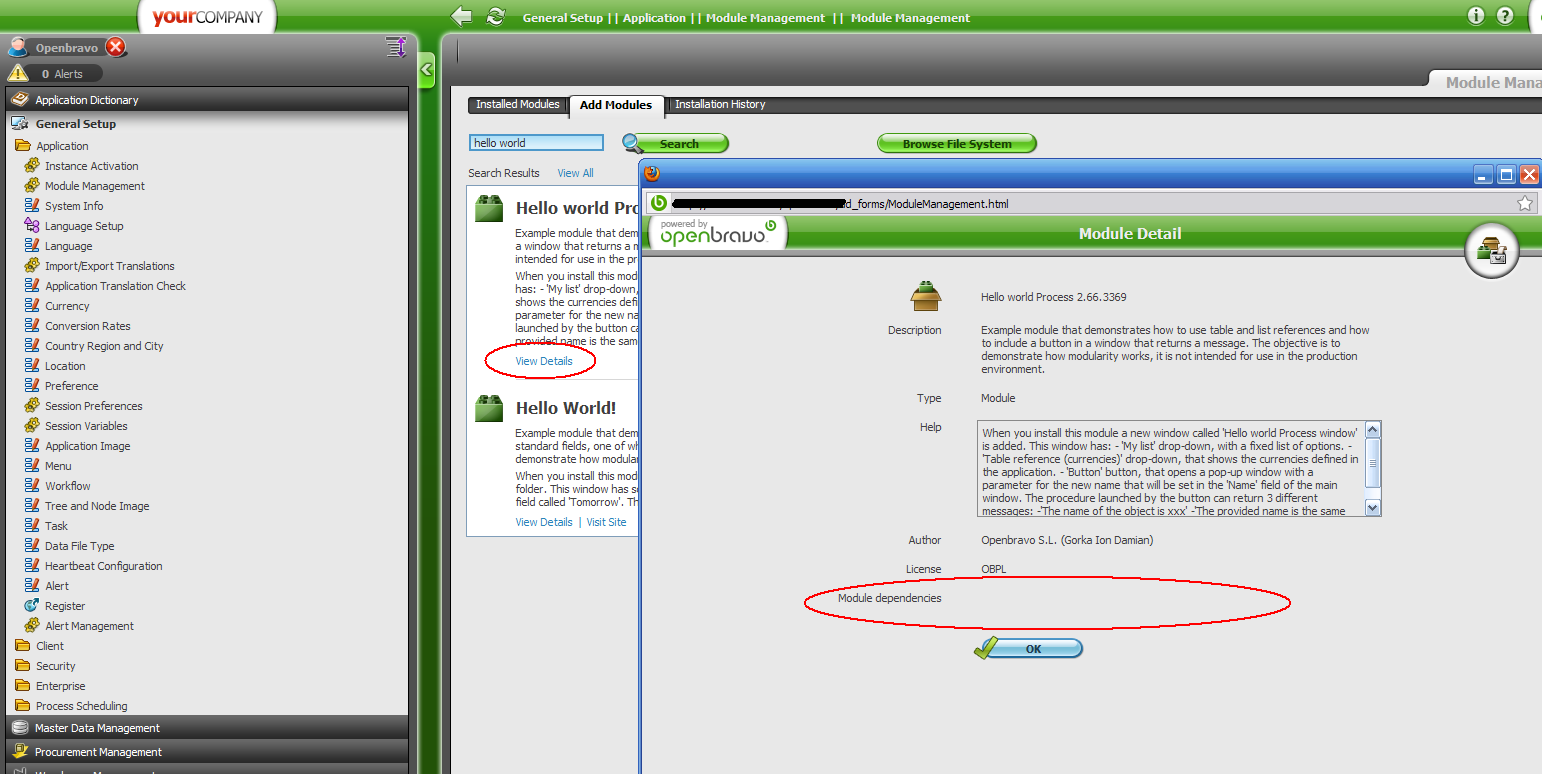Switch to the Installed Modules tab

pyautogui.click(x=518, y=105)
